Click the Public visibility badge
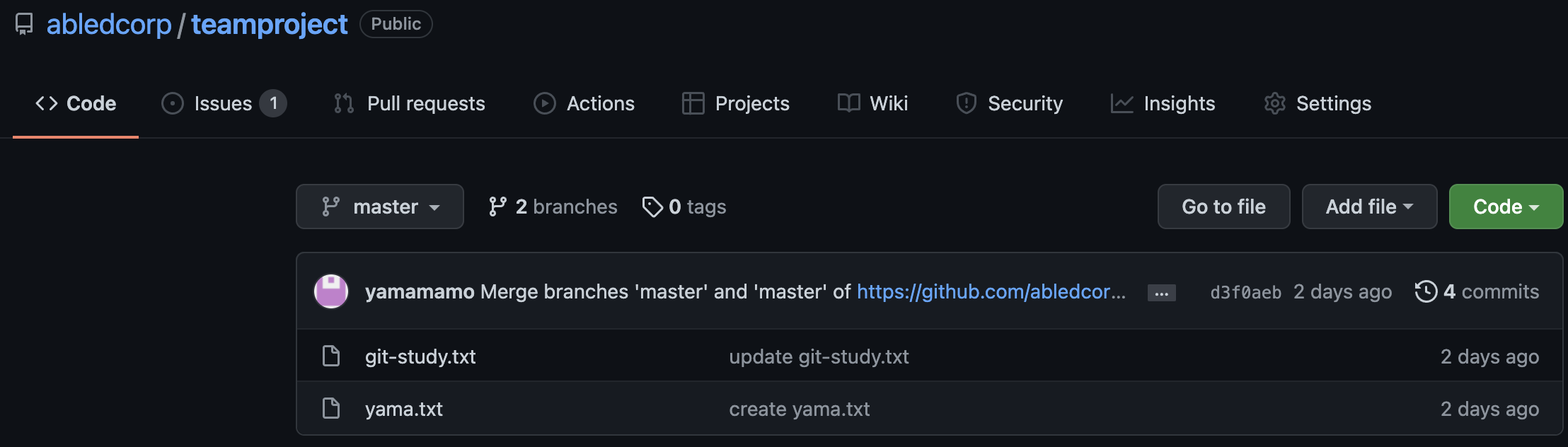 tap(396, 24)
